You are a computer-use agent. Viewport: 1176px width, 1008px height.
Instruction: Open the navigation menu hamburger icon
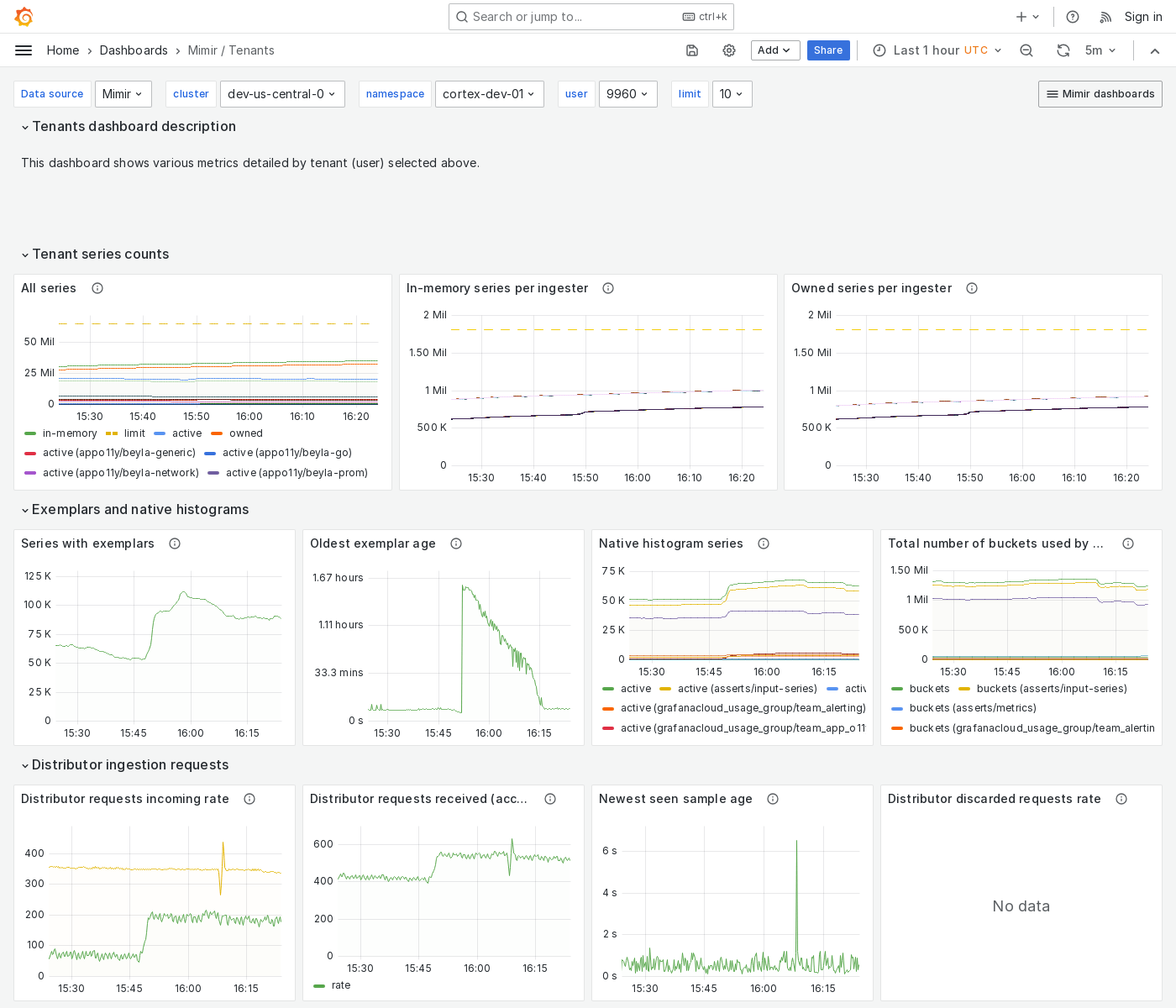point(24,50)
